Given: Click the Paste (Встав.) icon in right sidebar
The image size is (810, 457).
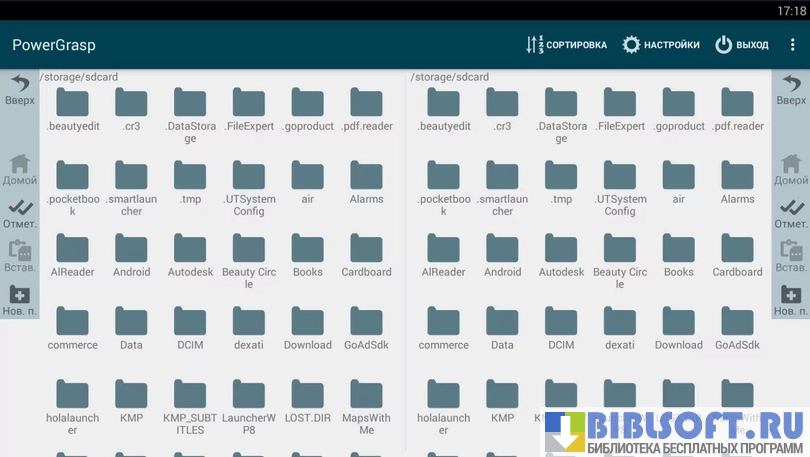Looking at the screenshot, I should pos(790,257).
